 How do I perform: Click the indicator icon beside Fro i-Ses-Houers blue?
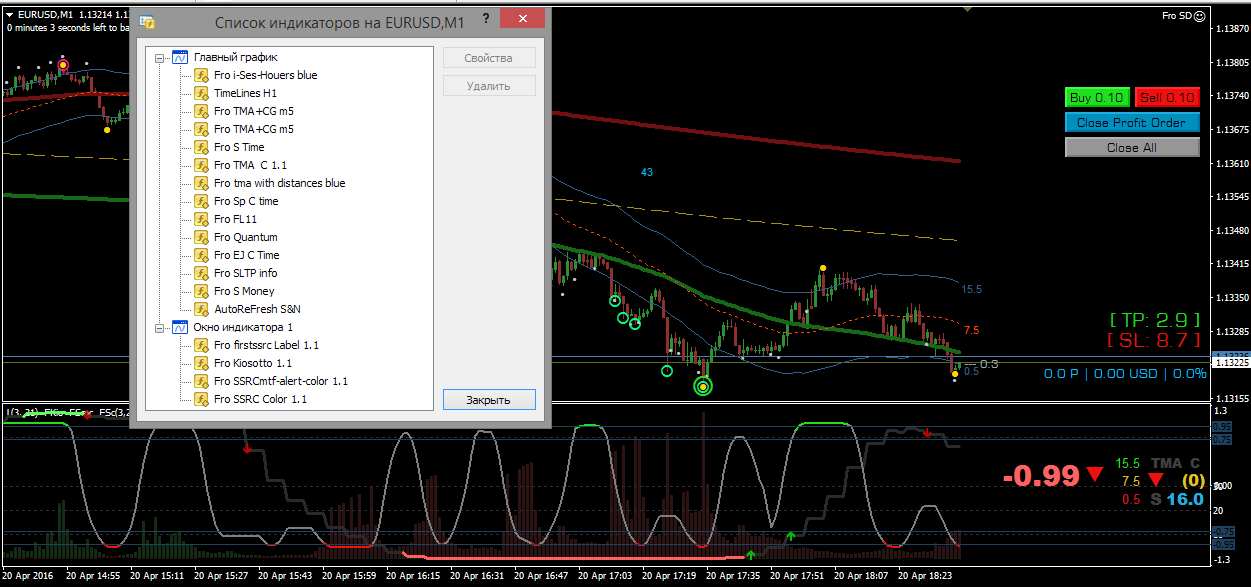pyautogui.click(x=200, y=75)
